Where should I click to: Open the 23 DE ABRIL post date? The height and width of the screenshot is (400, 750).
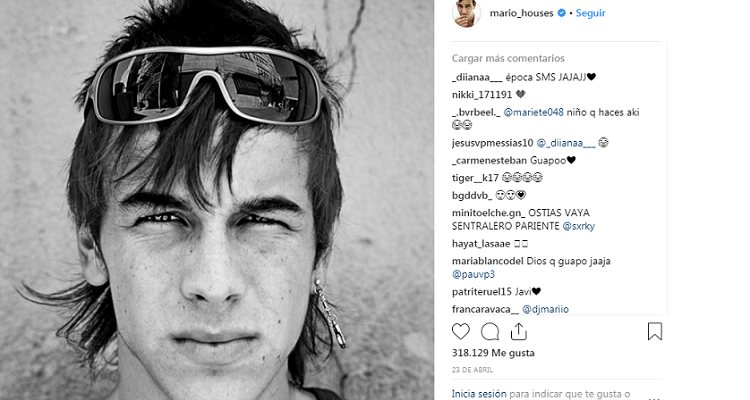tap(472, 370)
